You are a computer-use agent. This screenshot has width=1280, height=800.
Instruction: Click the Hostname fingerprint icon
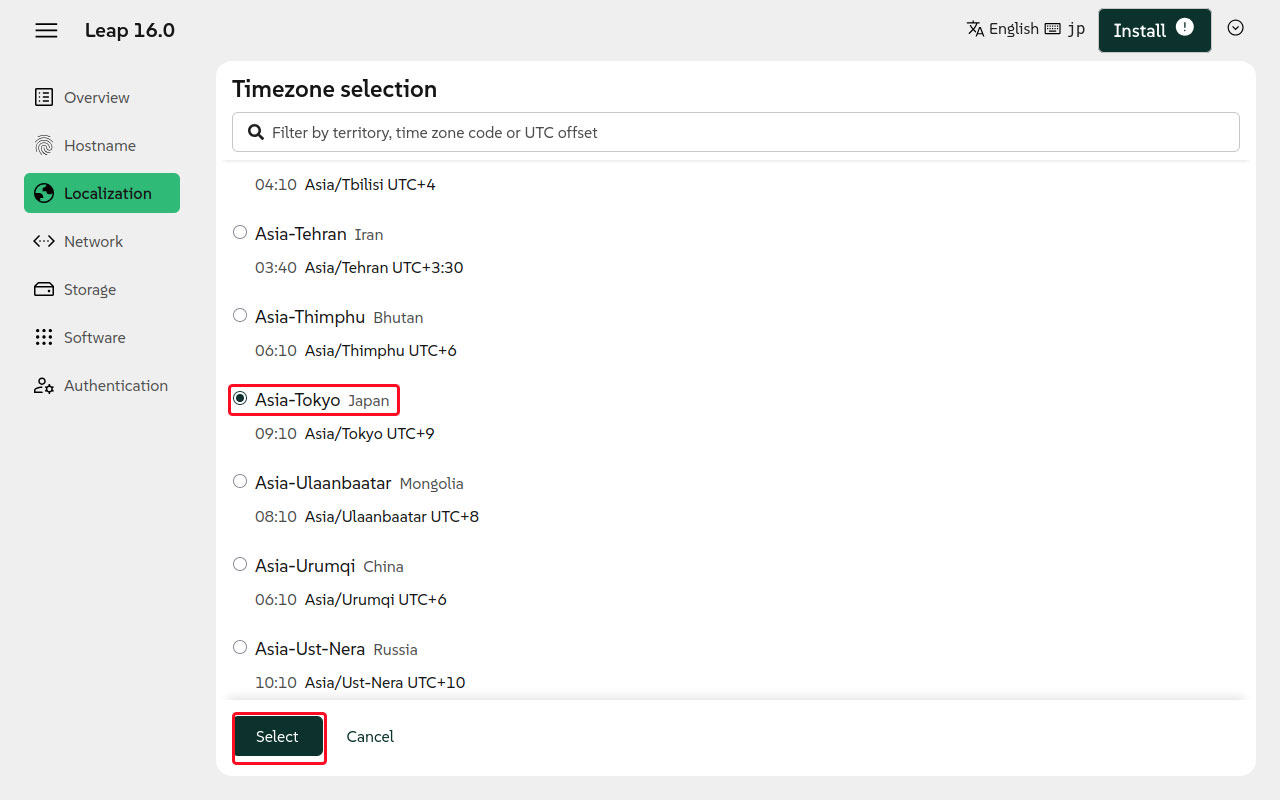(44, 145)
